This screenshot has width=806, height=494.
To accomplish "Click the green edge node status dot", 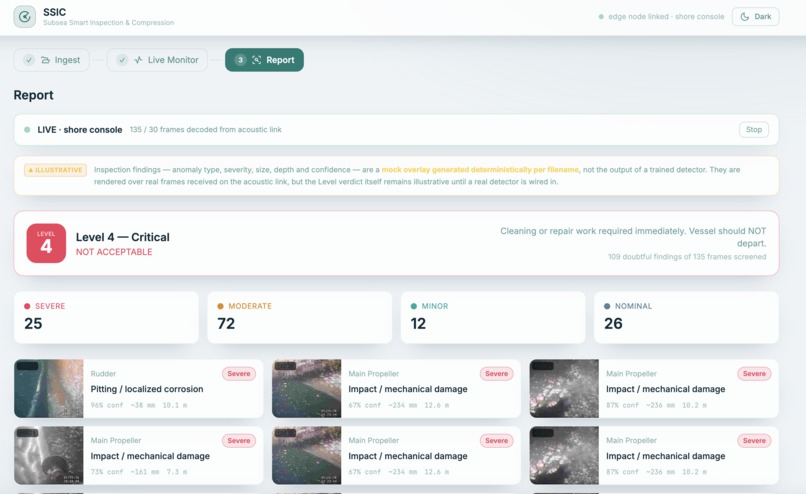I will point(601,16).
